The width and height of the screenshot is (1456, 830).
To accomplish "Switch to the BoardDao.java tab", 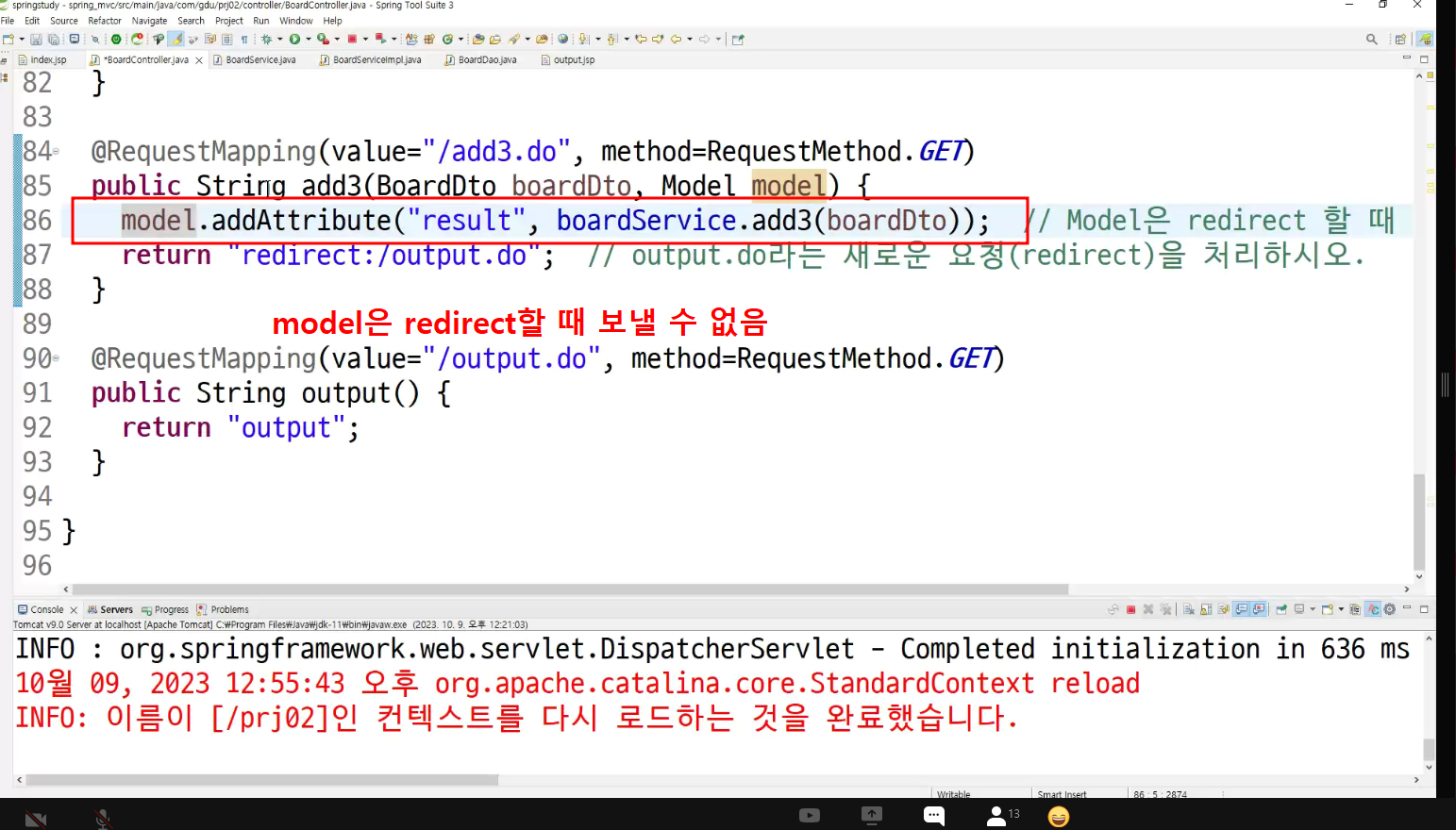I will 481,59.
